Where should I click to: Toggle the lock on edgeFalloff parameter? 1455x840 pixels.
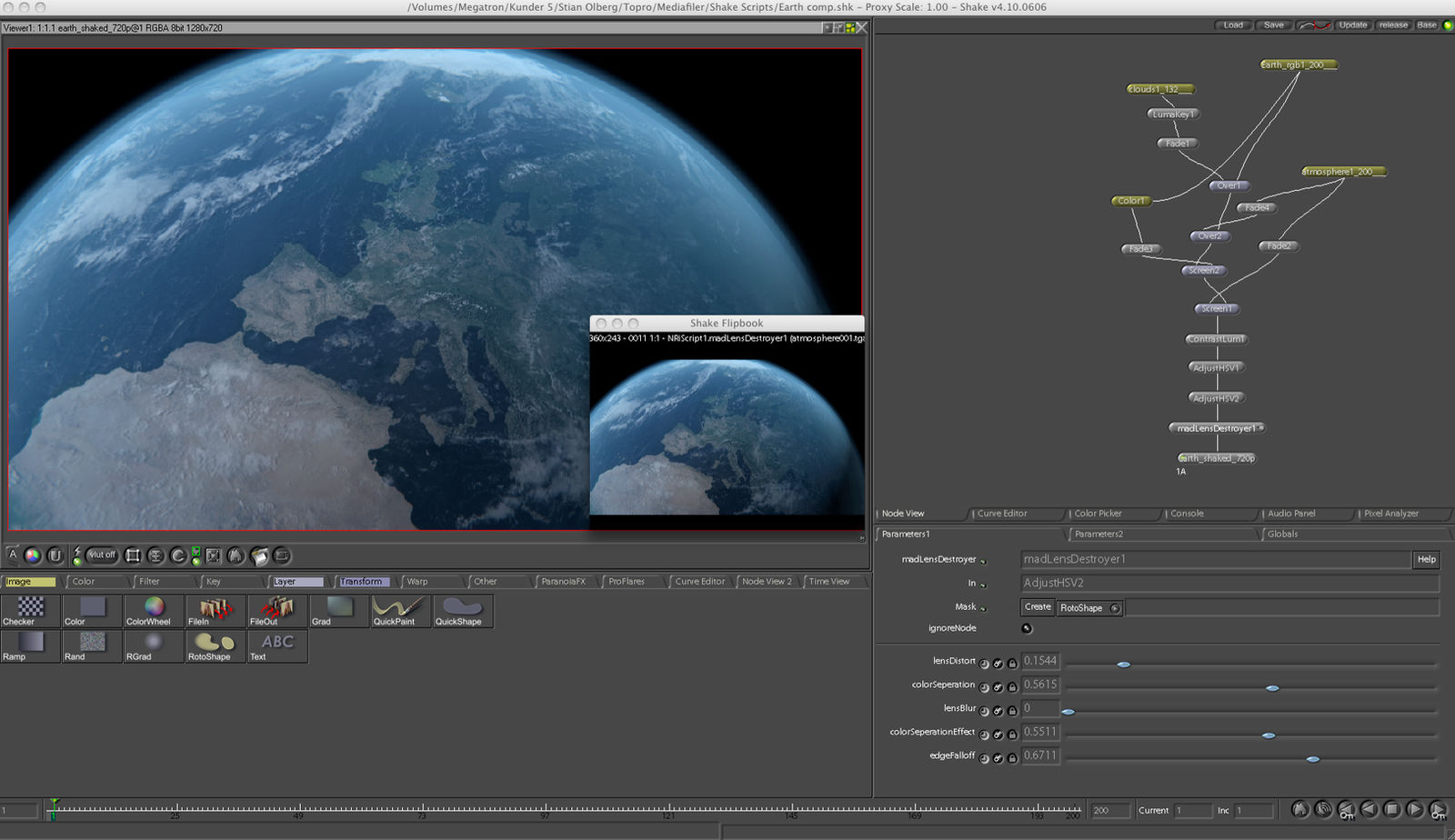click(1012, 758)
